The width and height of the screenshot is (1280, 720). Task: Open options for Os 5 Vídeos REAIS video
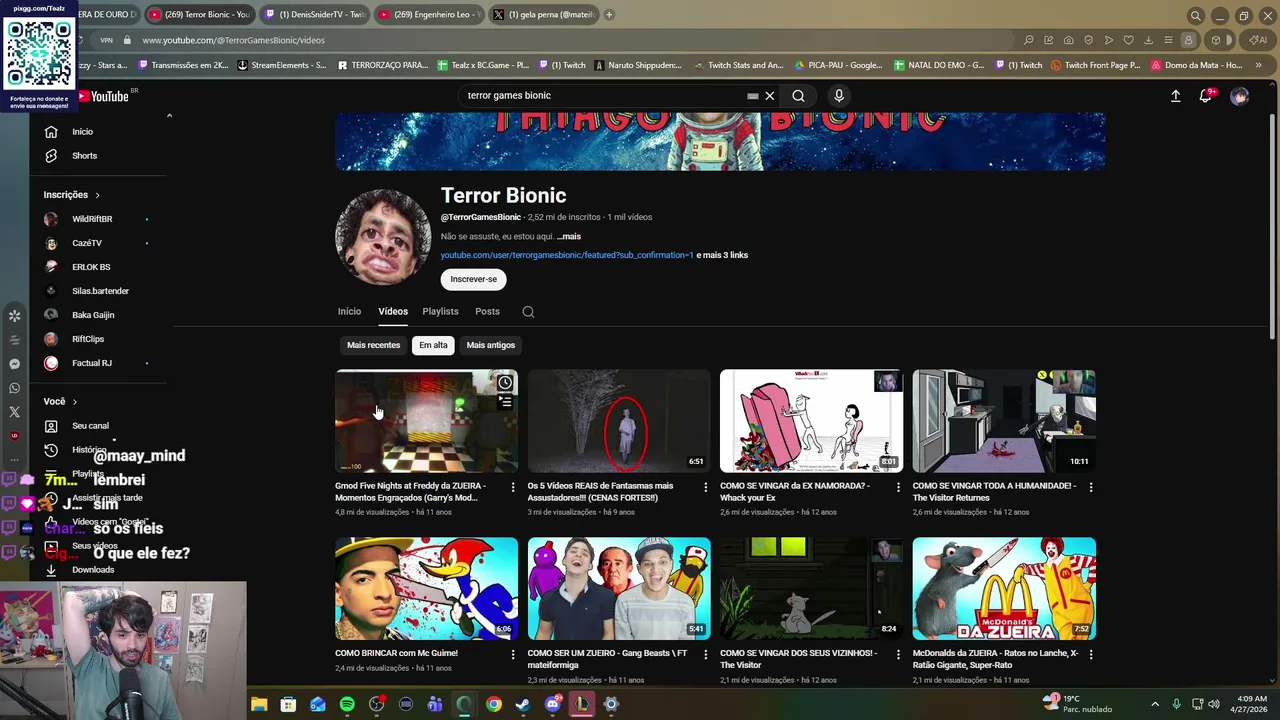click(705, 487)
